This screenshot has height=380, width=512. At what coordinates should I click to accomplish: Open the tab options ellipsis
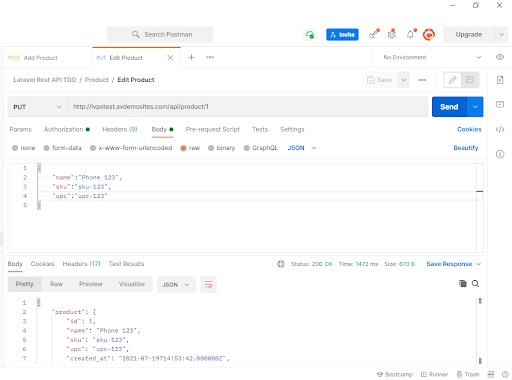210,57
